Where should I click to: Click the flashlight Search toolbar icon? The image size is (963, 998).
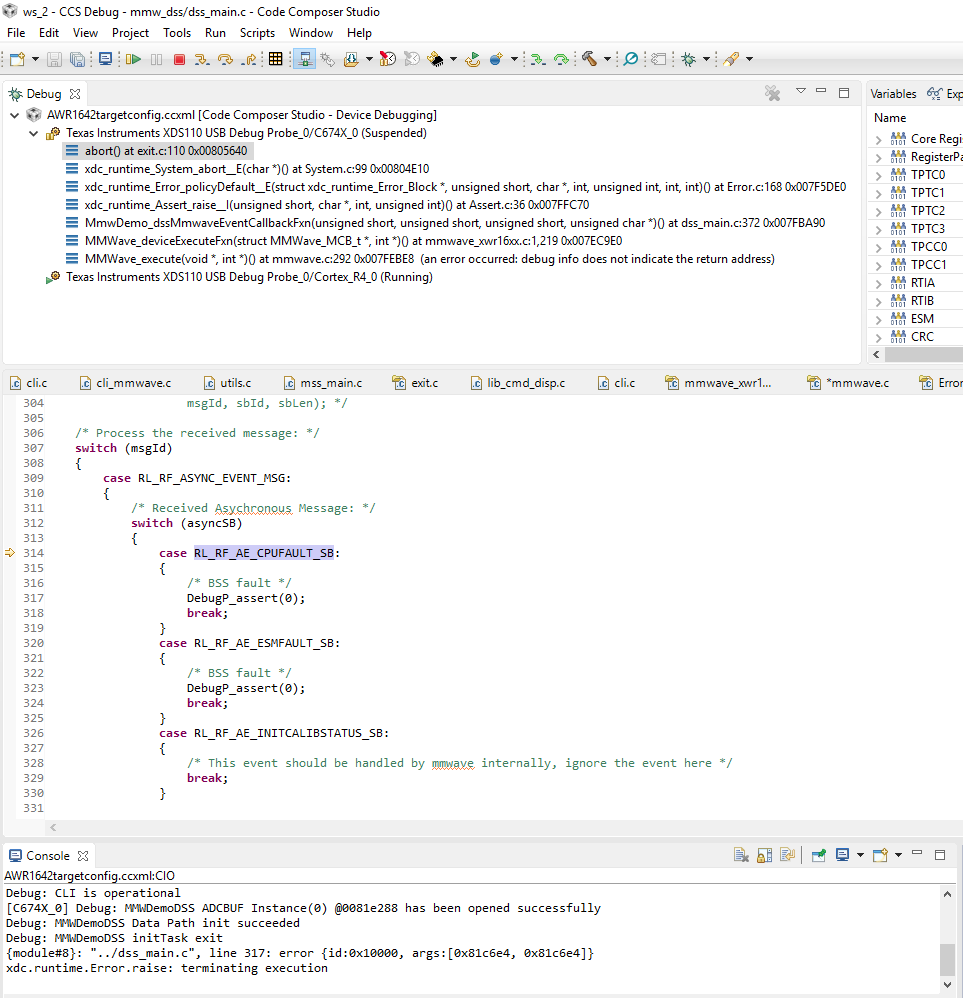[731, 59]
